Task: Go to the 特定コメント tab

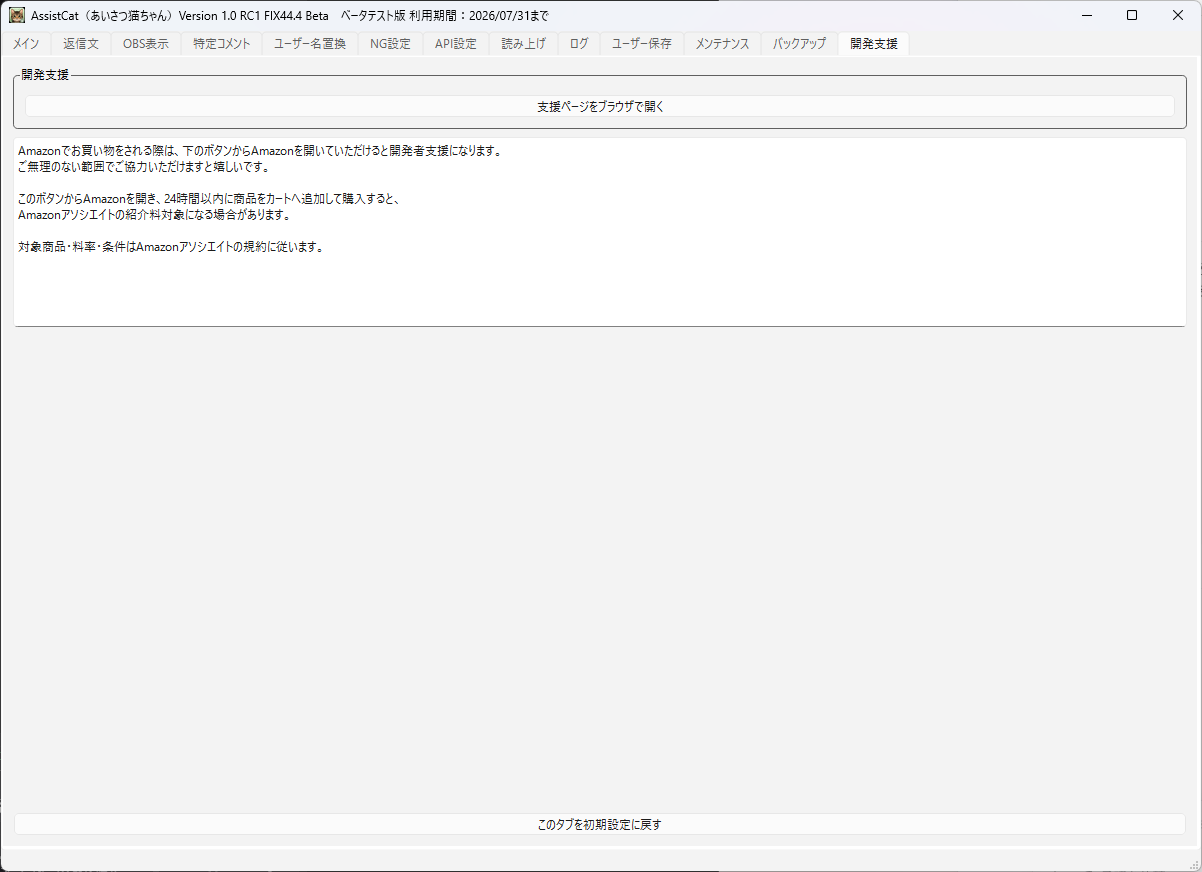Action: click(x=222, y=44)
